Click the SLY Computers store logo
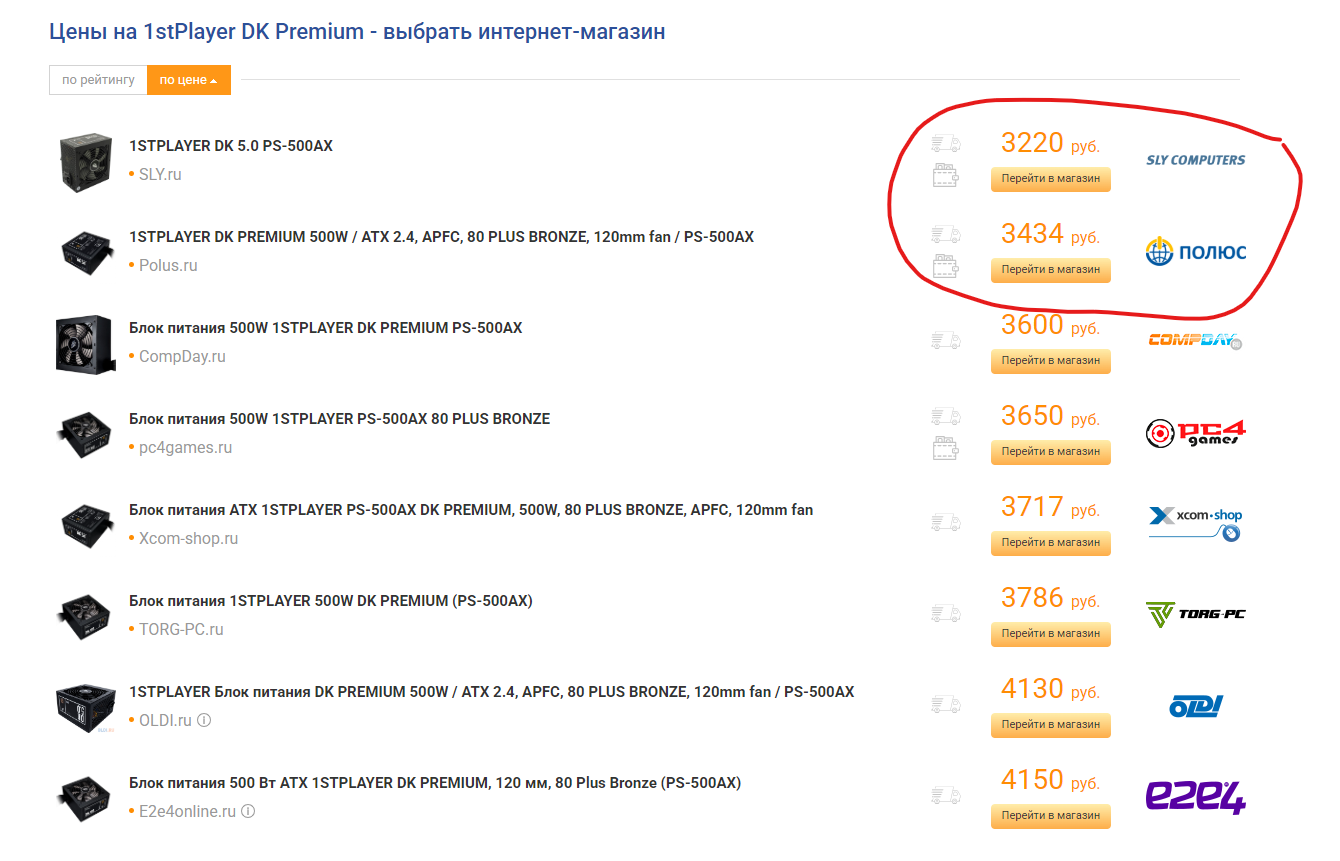This screenshot has height=861, width=1340. [1195, 160]
